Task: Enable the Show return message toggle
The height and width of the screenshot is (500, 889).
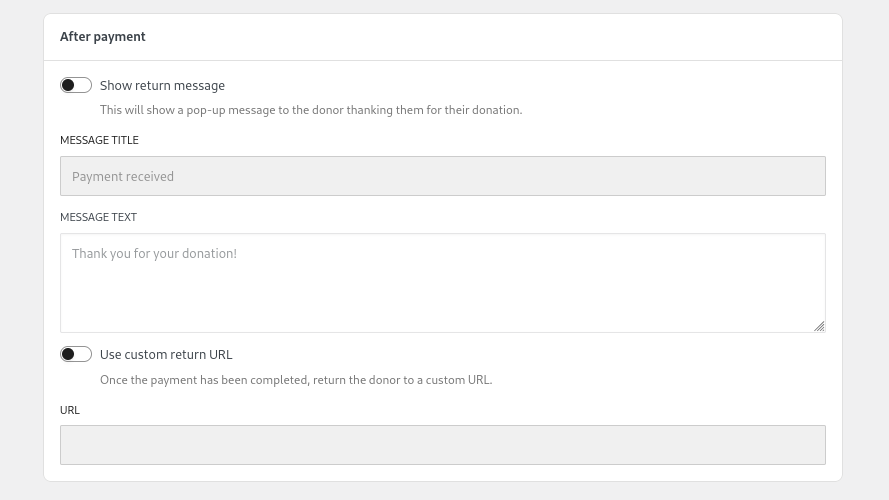Action: [x=76, y=85]
